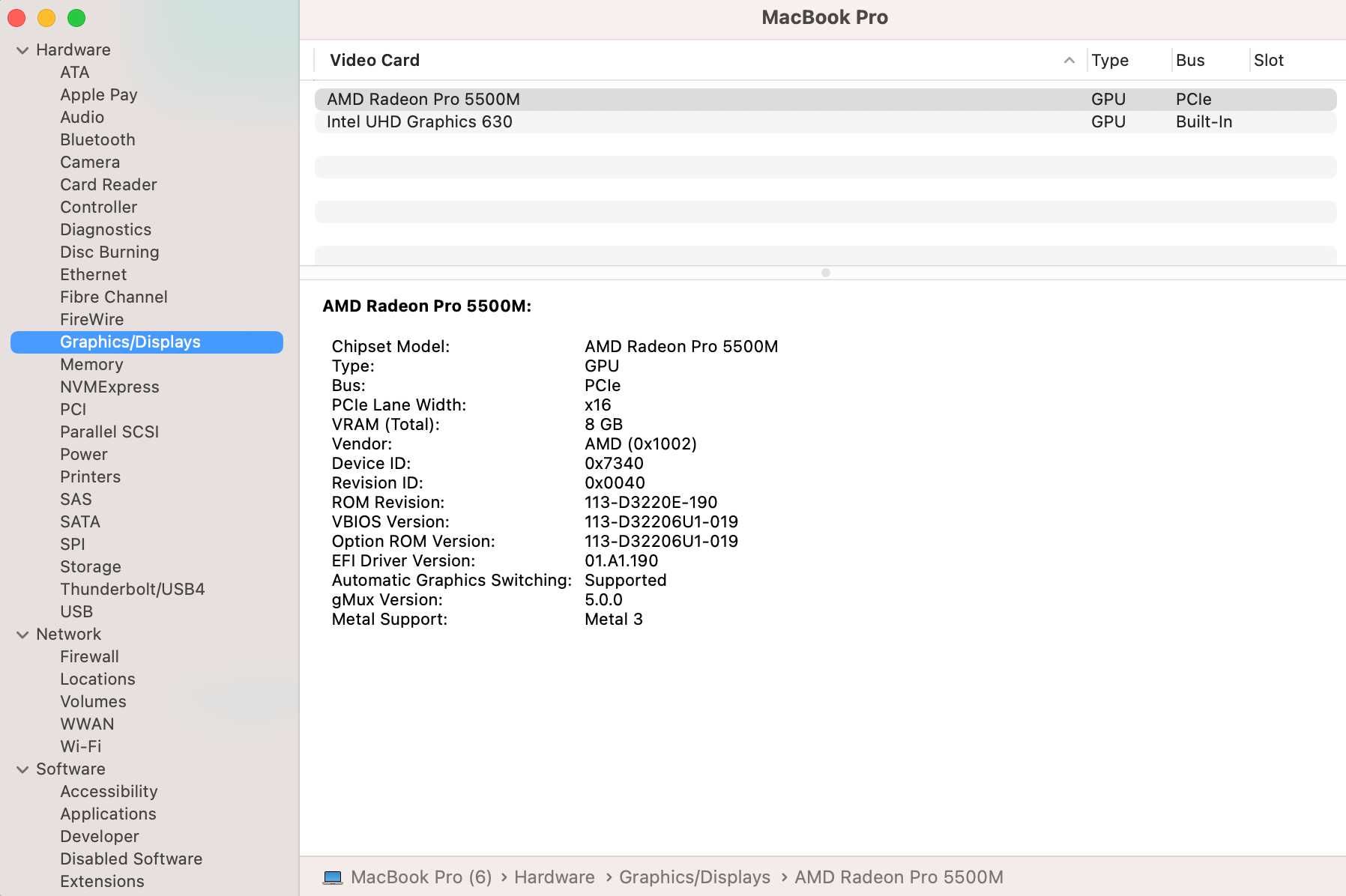Select Wi-Fi under Network

click(81, 747)
